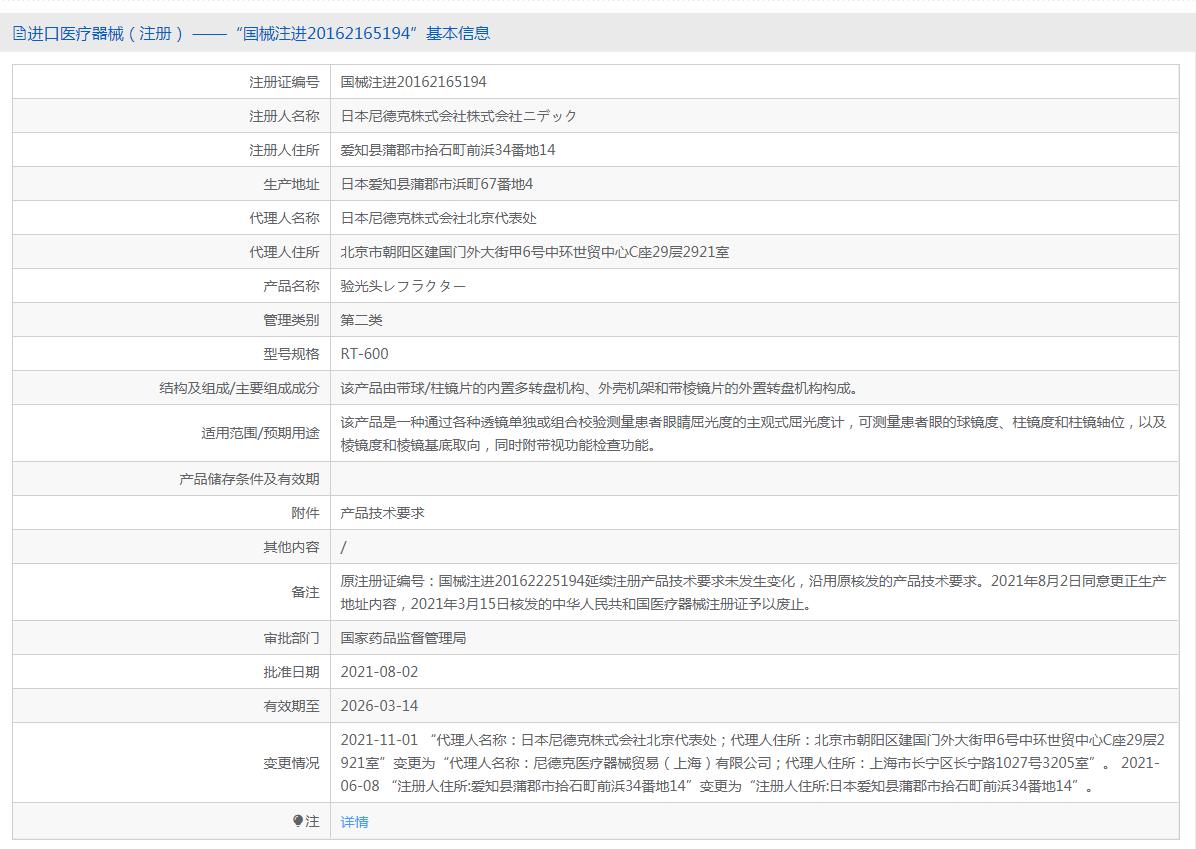
Task: Select expiry date 2026-03-14
Action: pos(379,706)
